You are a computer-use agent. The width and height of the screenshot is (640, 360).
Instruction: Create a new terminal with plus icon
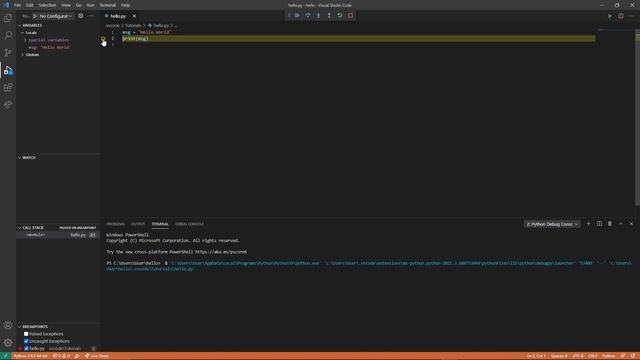pos(588,224)
